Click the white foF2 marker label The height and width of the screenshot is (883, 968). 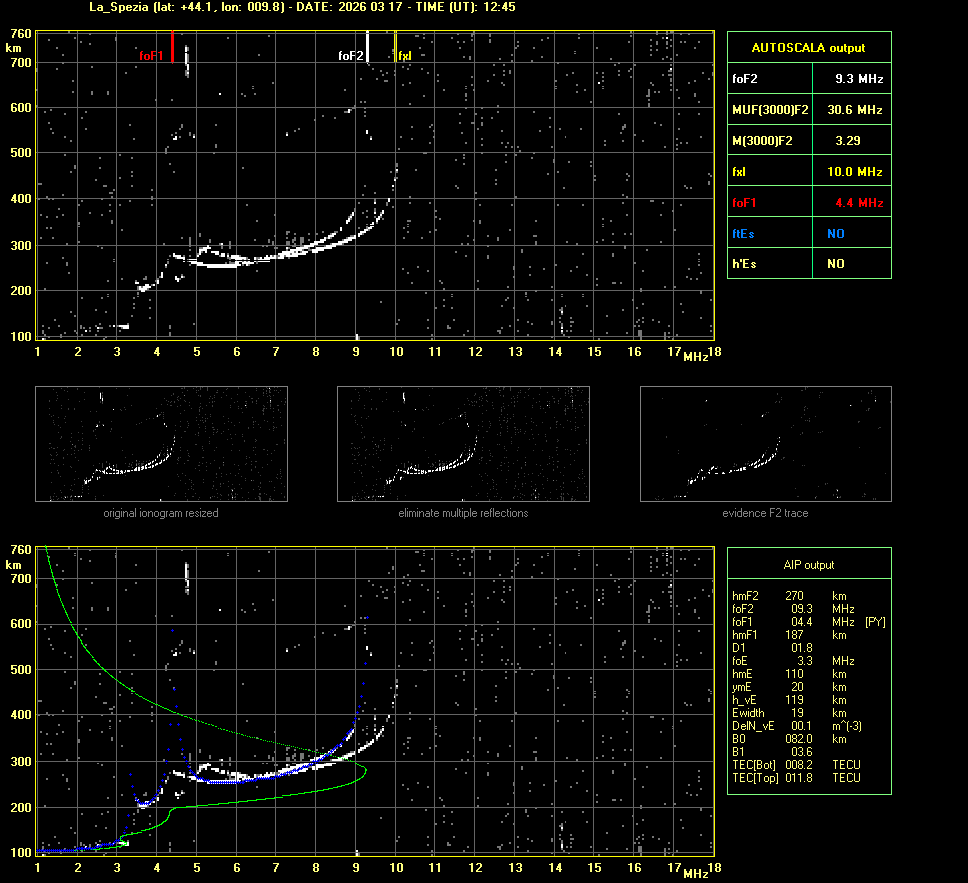350,56
